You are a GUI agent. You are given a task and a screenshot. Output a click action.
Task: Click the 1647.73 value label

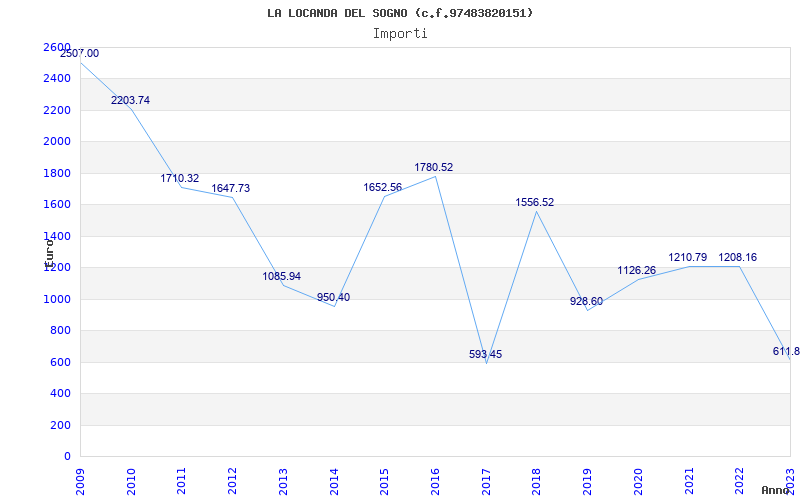pyautogui.click(x=231, y=188)
